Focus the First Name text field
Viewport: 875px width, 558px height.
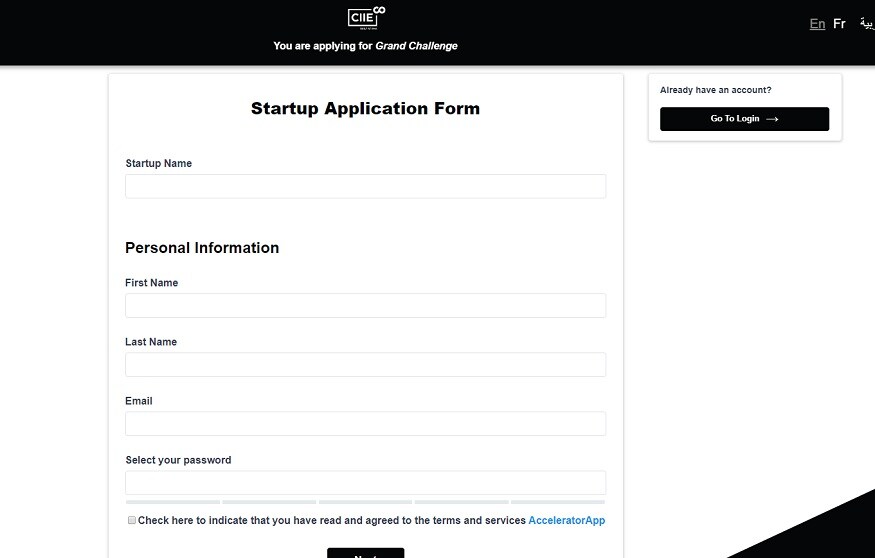click(x=366, y=306)
